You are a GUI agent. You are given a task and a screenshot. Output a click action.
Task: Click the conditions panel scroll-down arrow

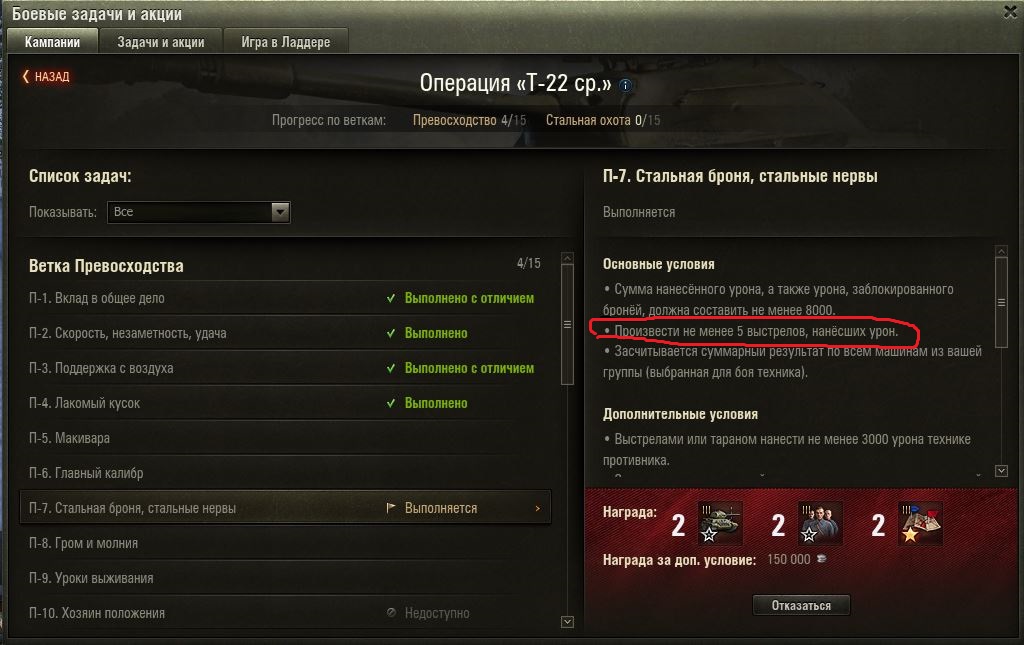1001,471
